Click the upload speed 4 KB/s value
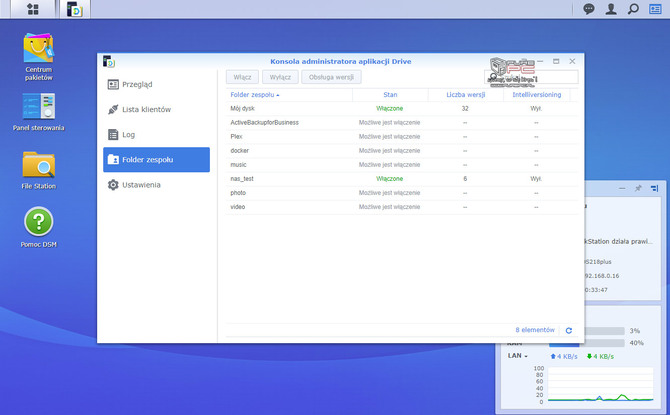Screen dimensions: 670x415 (x=564, y=356)
